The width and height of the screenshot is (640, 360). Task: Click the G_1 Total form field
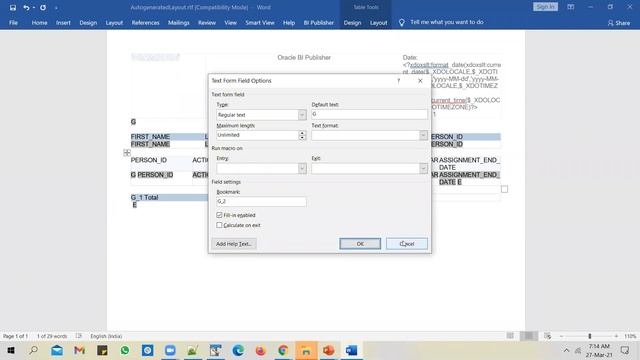(144, 198)
